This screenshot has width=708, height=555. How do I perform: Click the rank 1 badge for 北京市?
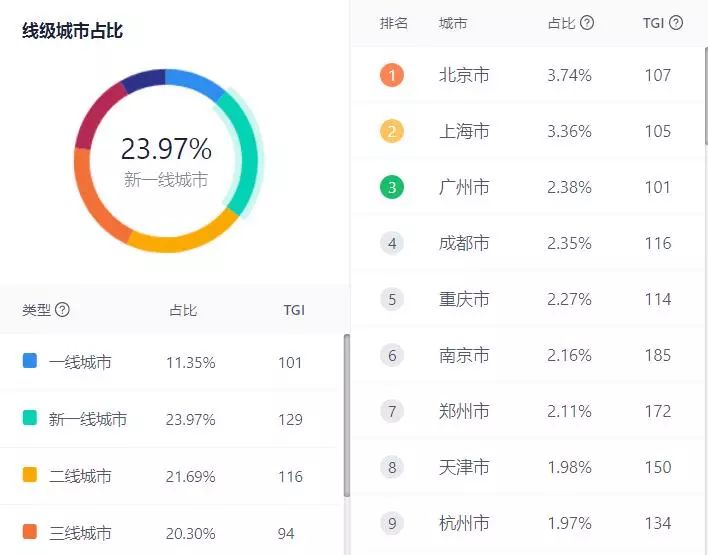click(392, 75)
